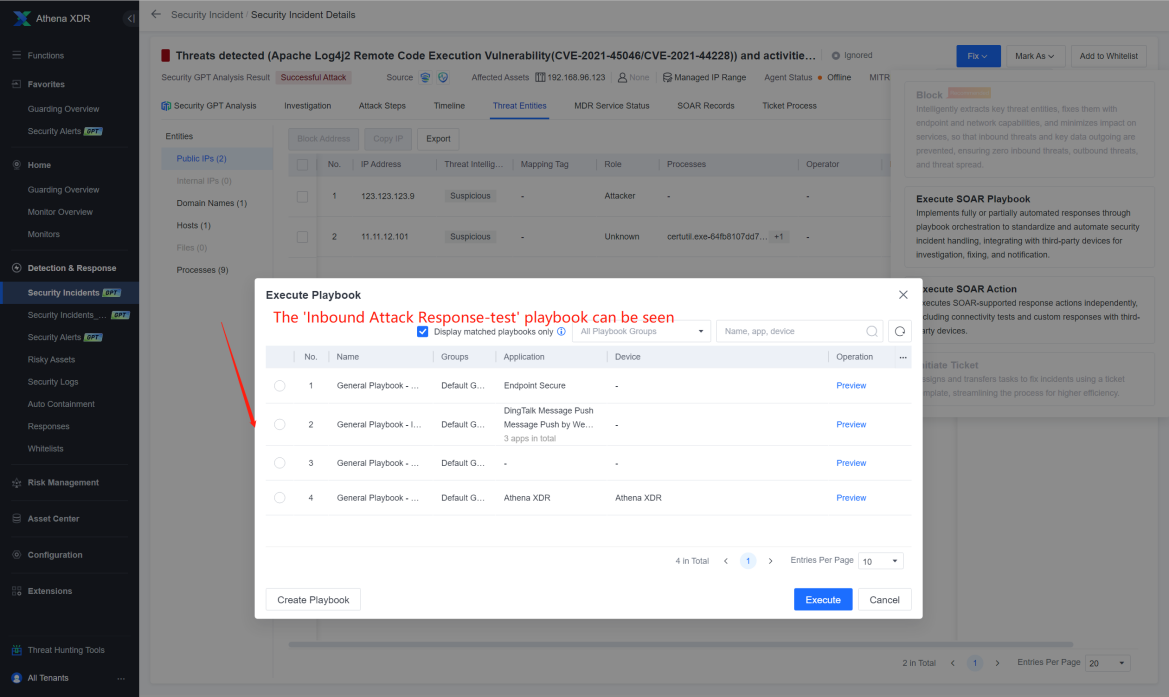1169x697 pixels.
Task: Select radio button for playbook row 4
Action: 279,498
